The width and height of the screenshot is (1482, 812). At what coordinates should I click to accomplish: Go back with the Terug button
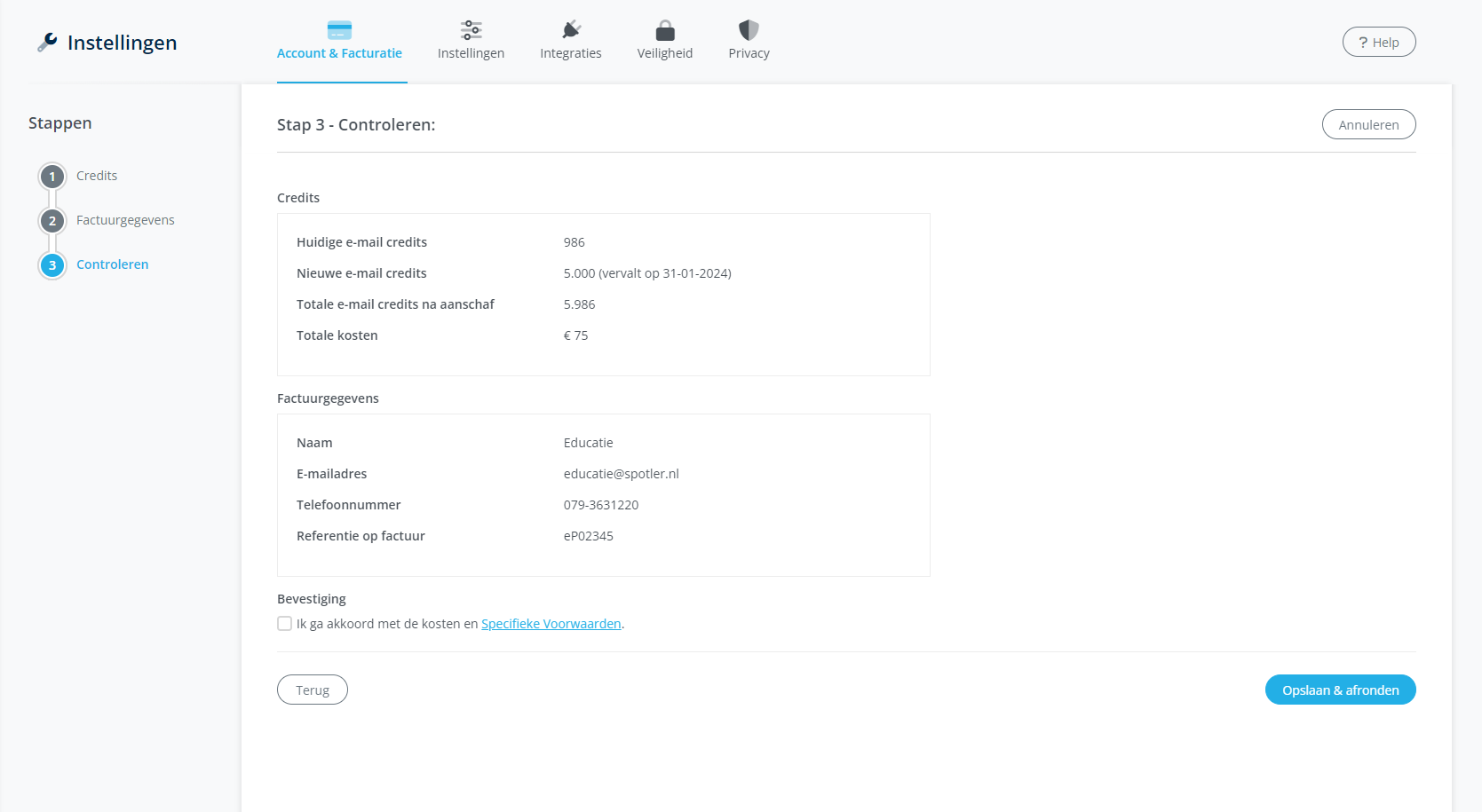coord(312,690)
